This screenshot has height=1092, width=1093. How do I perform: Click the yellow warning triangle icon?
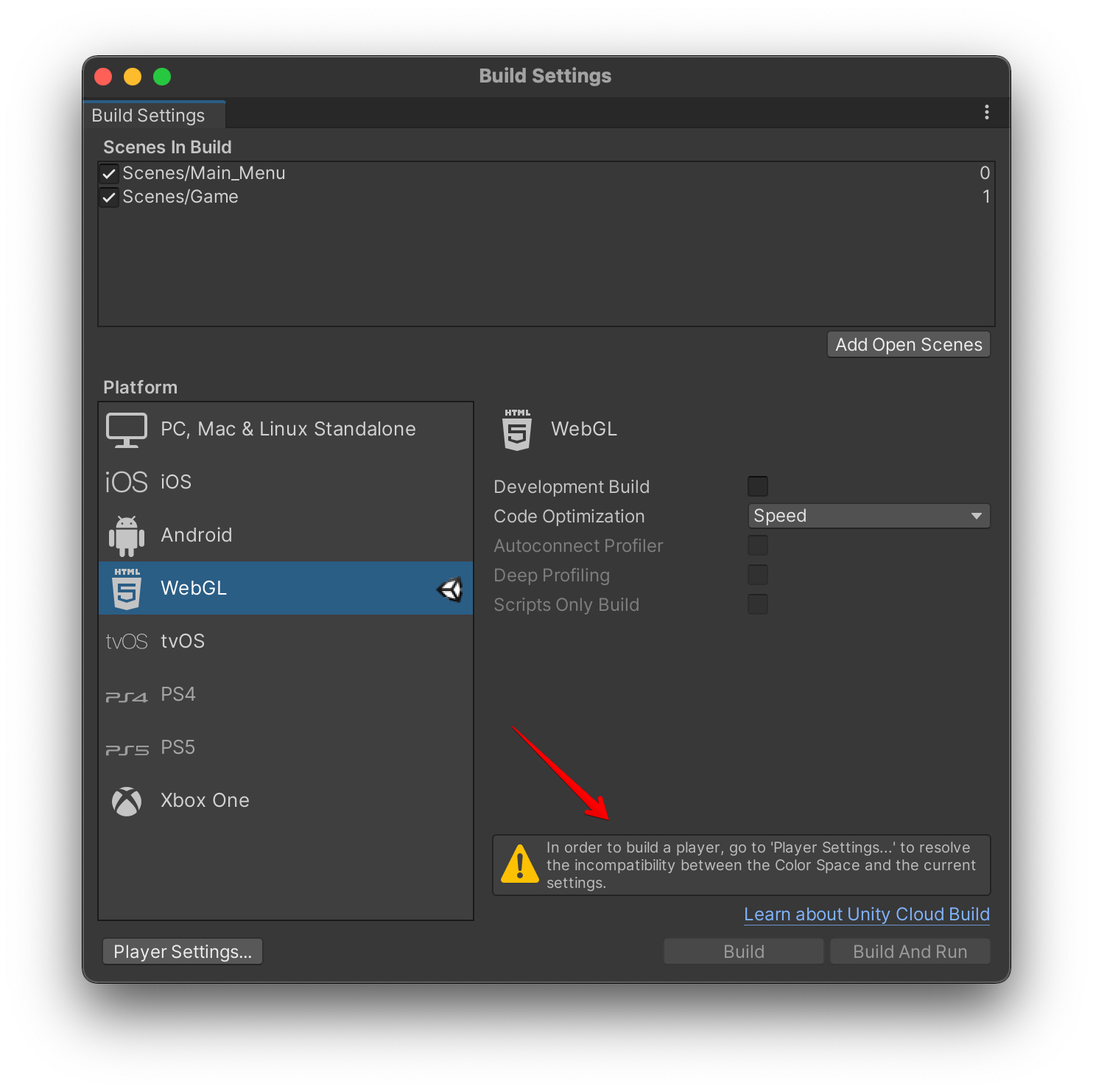(x=520, y=864)
